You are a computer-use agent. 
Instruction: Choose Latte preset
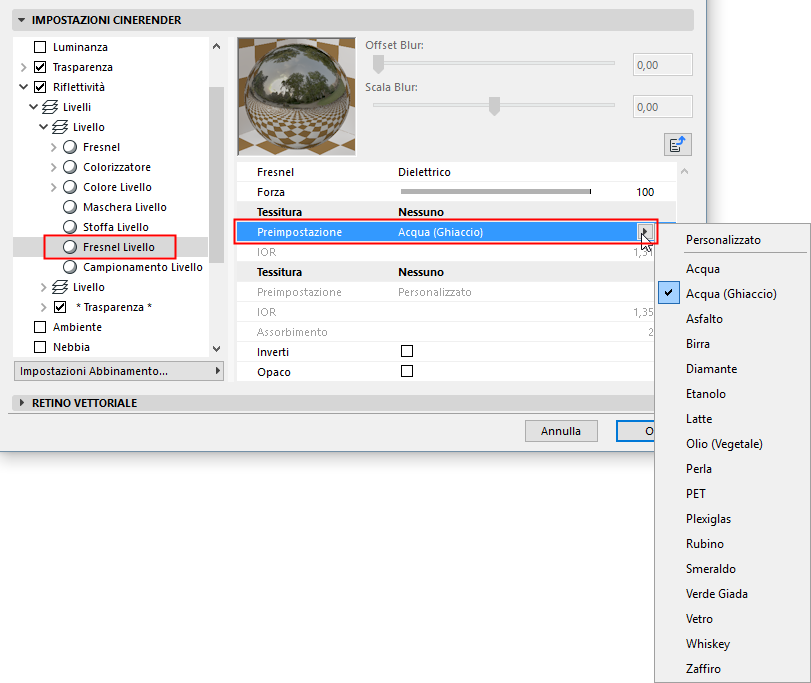(x=732, y=419)
